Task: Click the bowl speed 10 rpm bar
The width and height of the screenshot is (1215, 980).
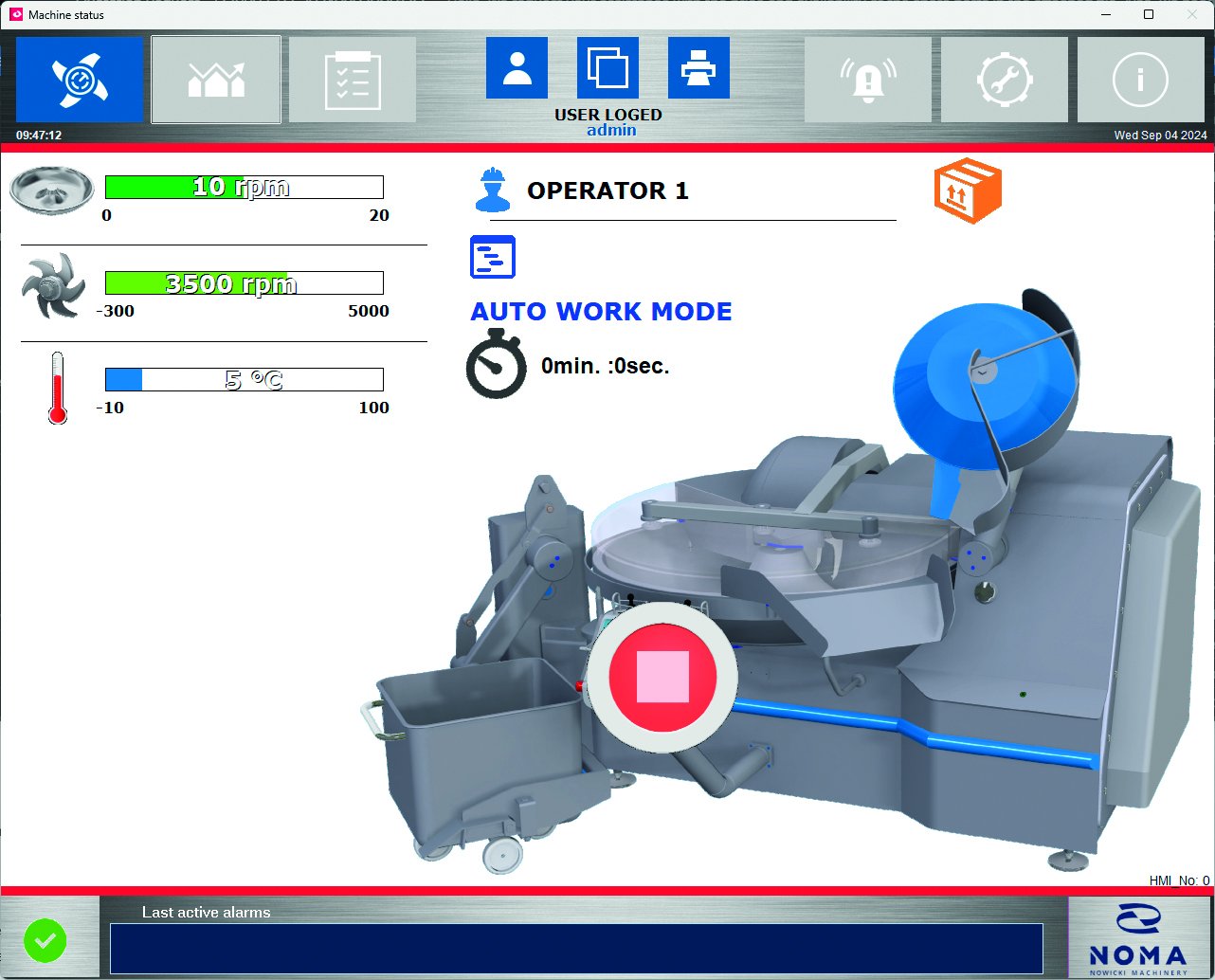Action: pos(244,187)
